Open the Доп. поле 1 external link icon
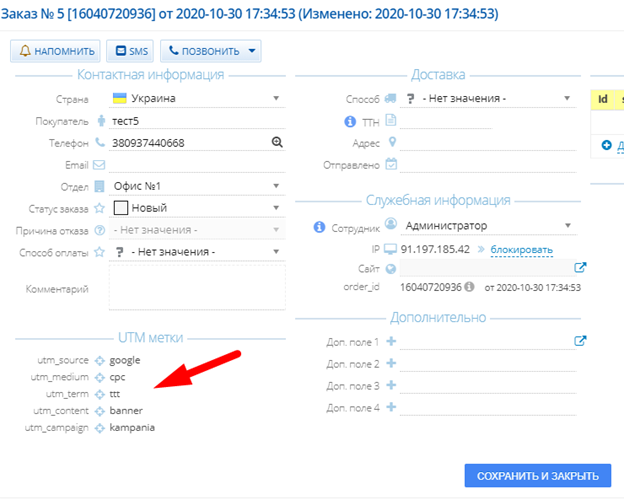 580,341
